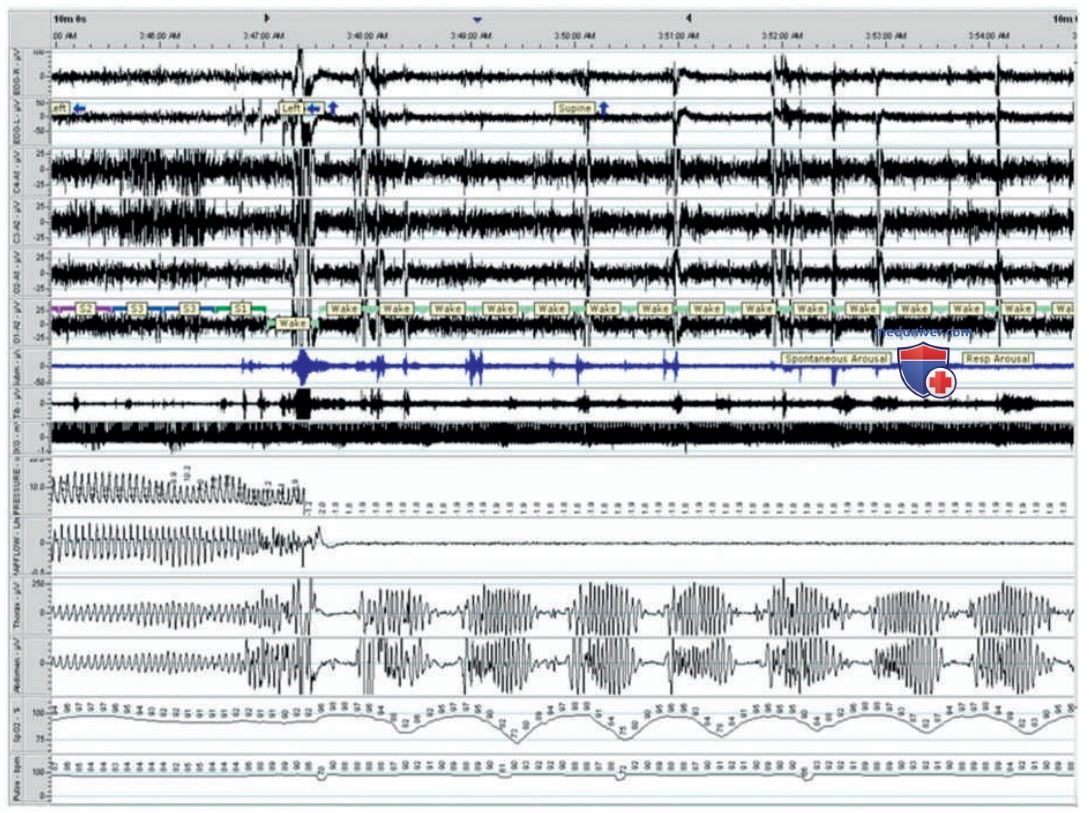The height and width of the screenshot is (813, 1089).
Task: Select the C4-A1 channel label
Action: tap(19, 172)
